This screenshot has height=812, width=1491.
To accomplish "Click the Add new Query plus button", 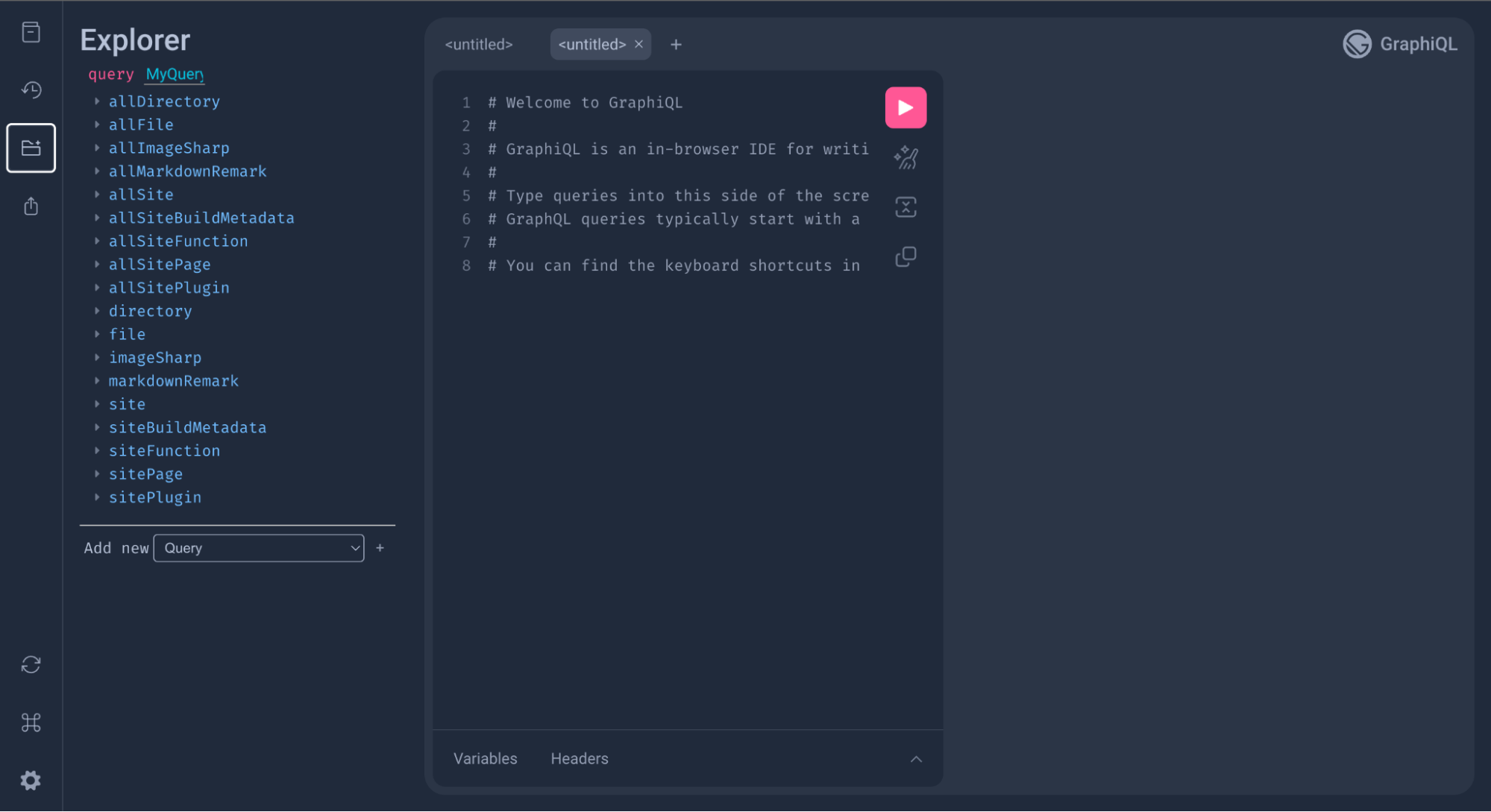I will point(380,548).
